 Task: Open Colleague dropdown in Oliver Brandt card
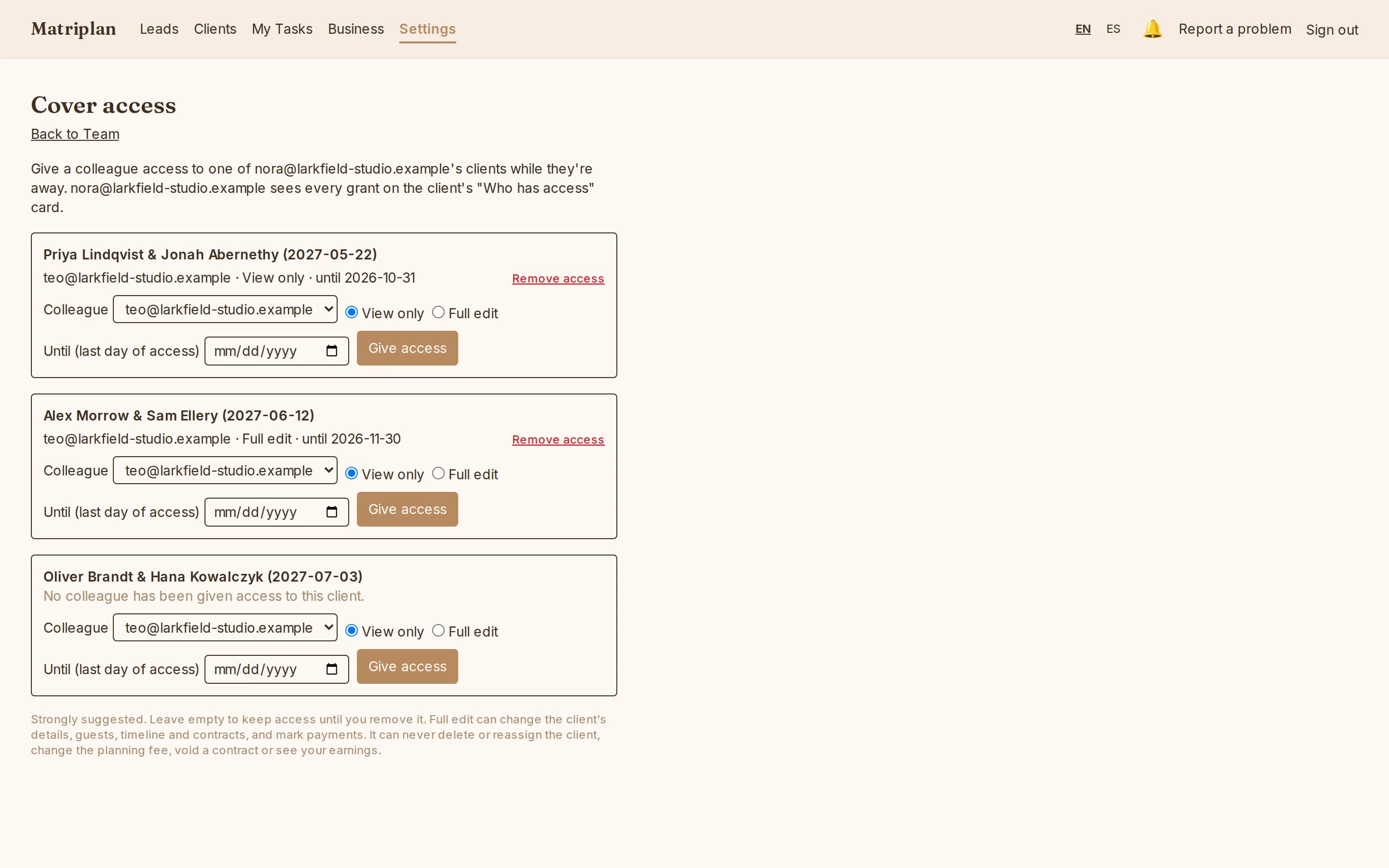pyautogui.click(x=225, y=628)
